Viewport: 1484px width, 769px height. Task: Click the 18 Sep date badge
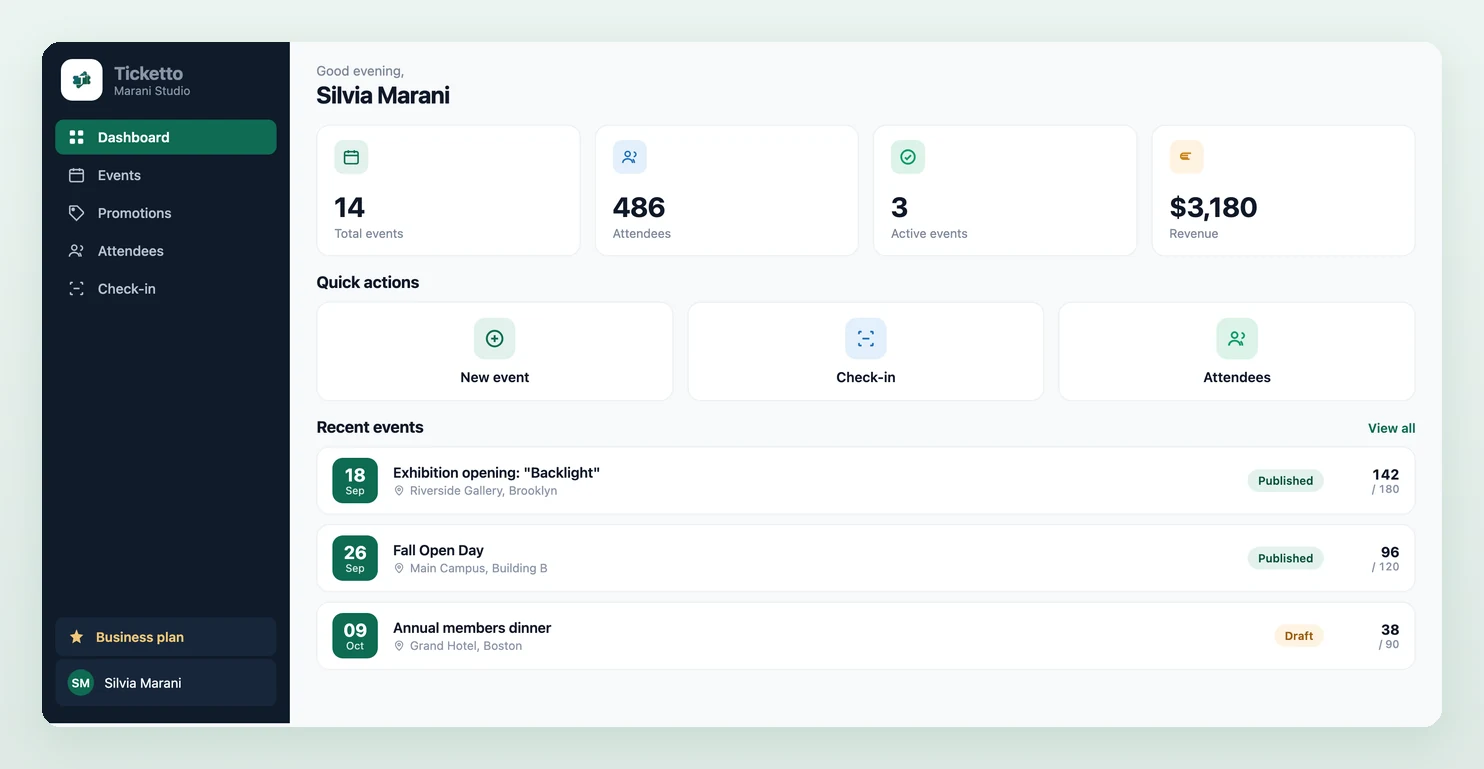355,481
